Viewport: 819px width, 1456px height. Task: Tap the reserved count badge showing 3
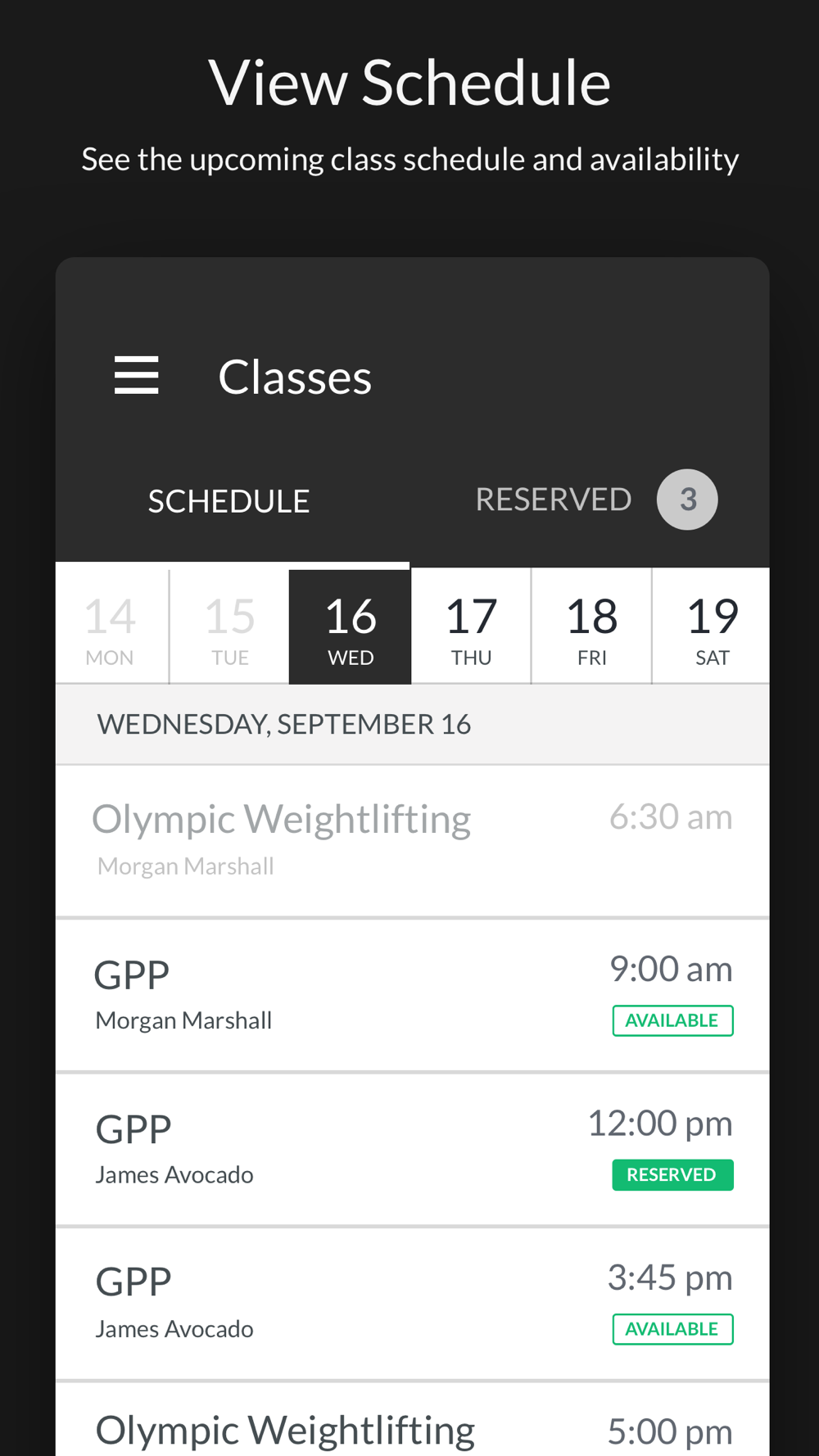pos(687,500)
